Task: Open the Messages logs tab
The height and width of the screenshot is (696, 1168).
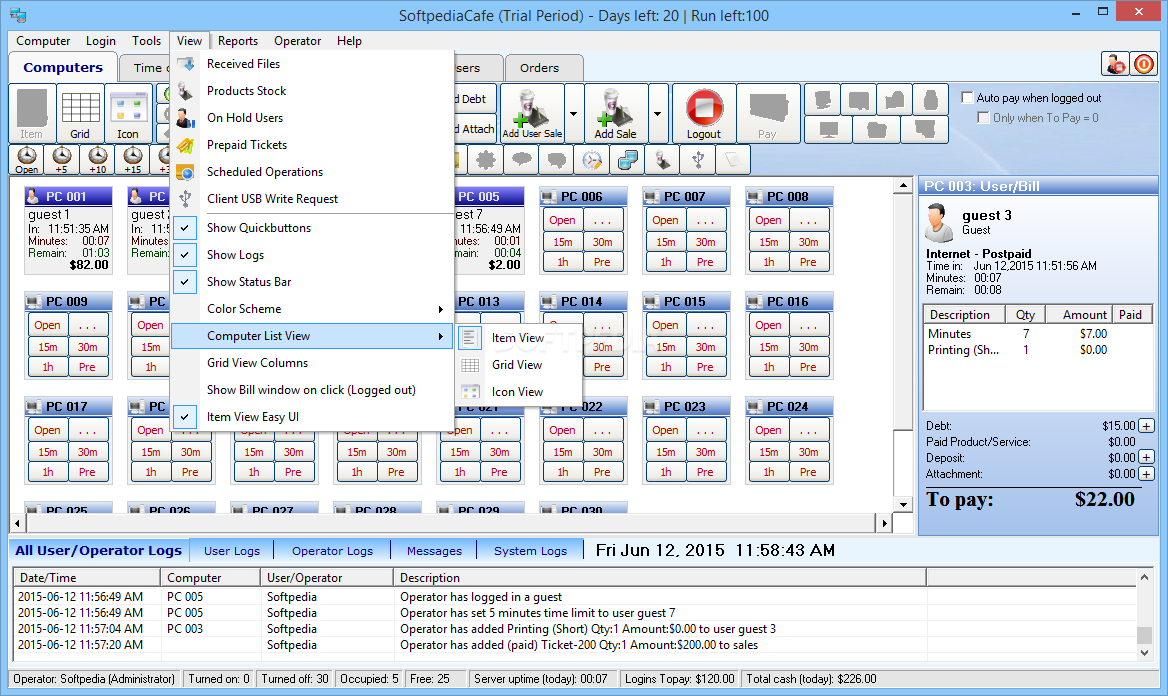Action: (x=434, y=551)
